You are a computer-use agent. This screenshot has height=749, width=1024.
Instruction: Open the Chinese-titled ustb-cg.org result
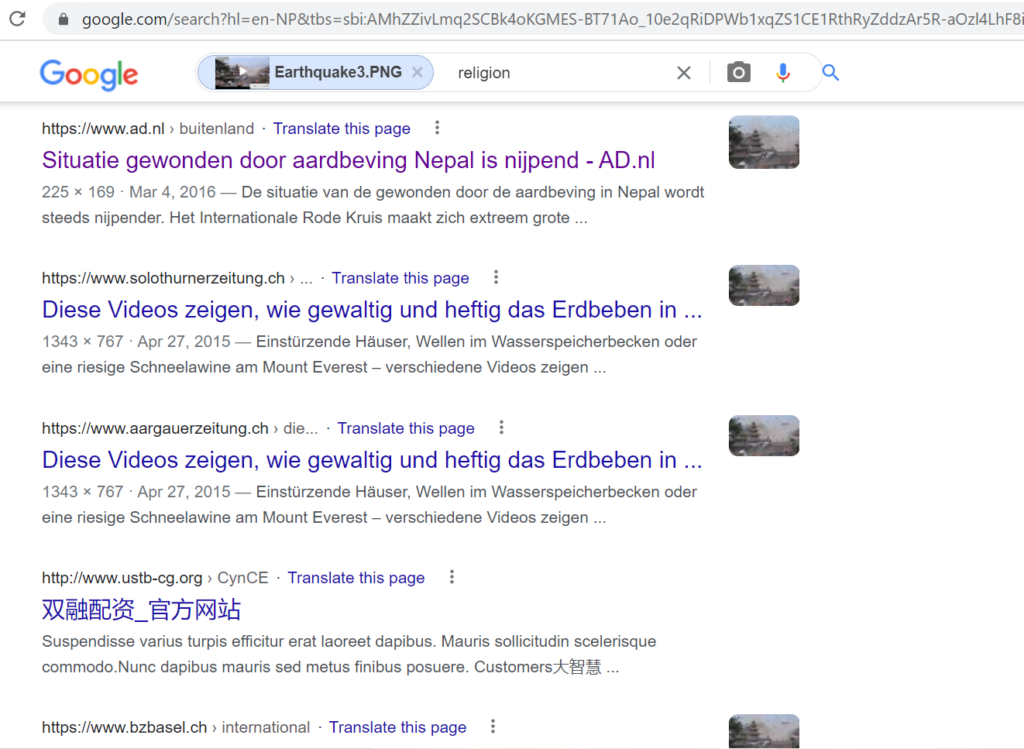pos(141,609)
